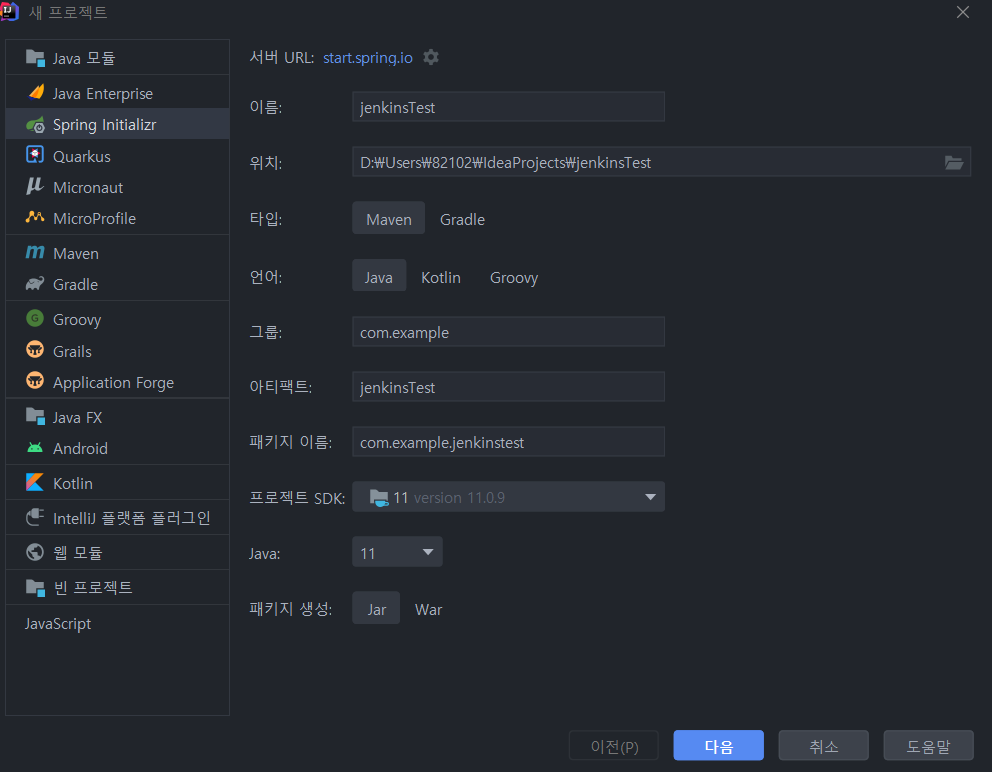This screenshot has height=772, width=992.
Task: Open server URL settings gear
Action: click(431, 57)
